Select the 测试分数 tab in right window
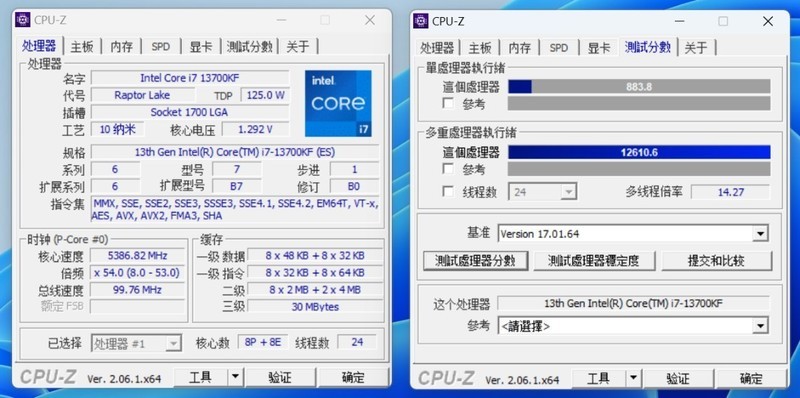 click(x=648, y=47)
